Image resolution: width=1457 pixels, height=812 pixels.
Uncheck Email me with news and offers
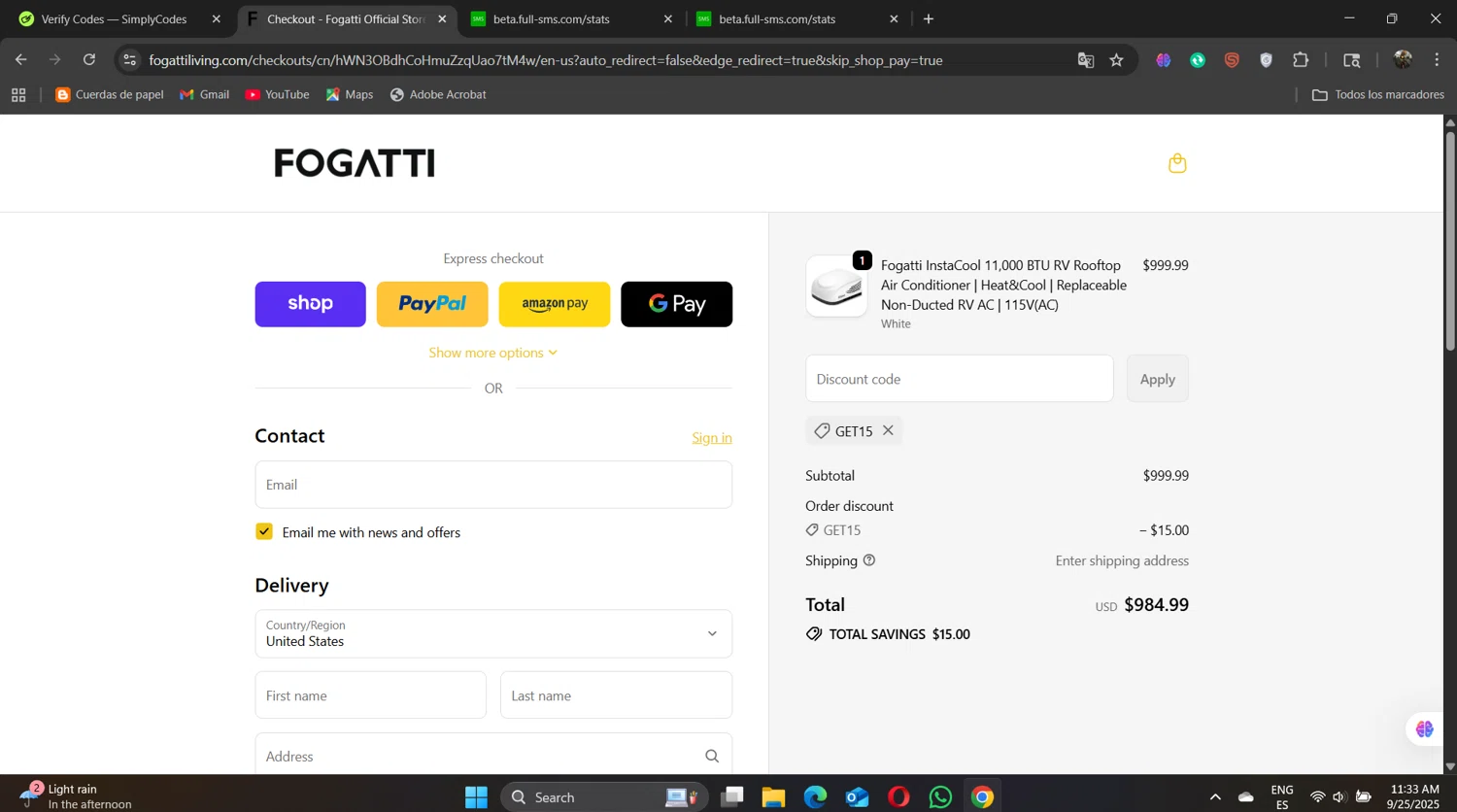tap(264, 531)
